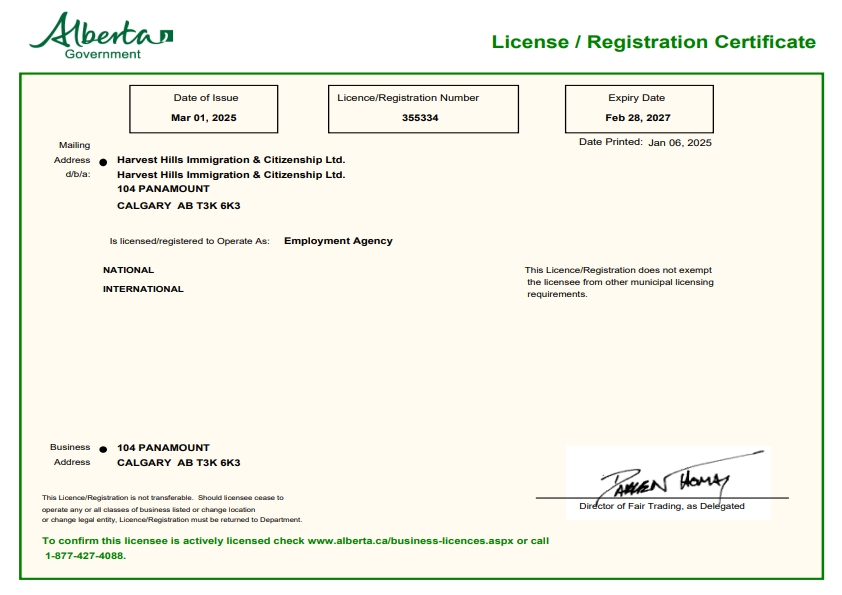Select the company name on the d/b/a line
The image size is (842, 595).
[231, 175]
